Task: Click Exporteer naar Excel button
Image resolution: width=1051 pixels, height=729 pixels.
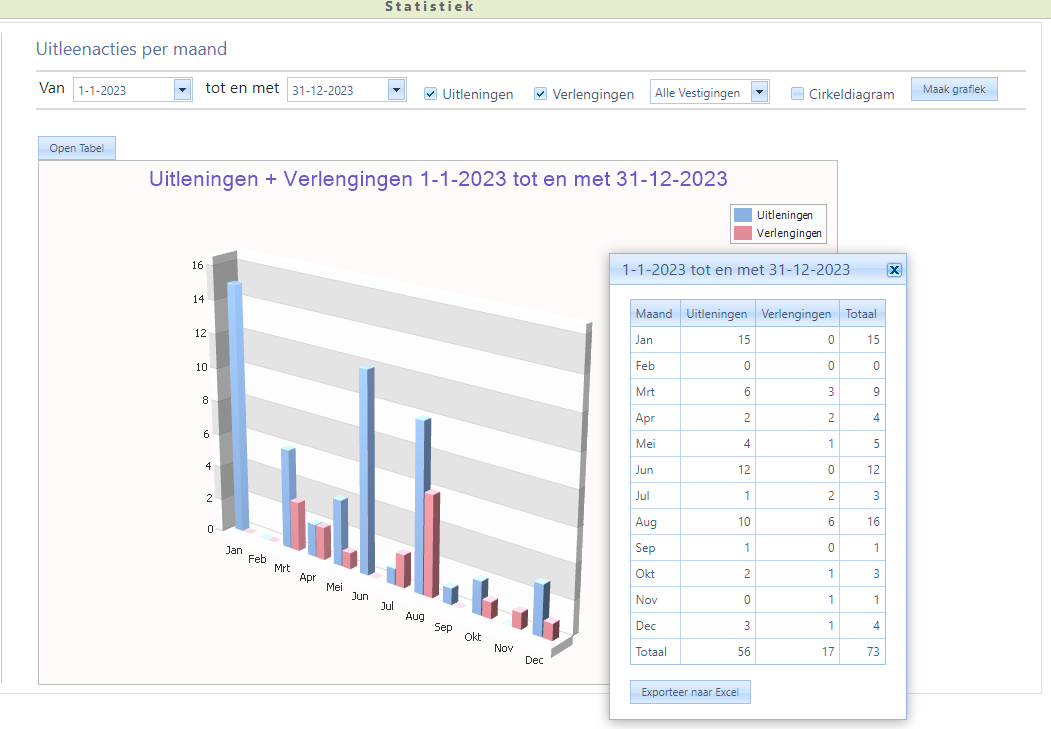Action: [x=689, y=692]
